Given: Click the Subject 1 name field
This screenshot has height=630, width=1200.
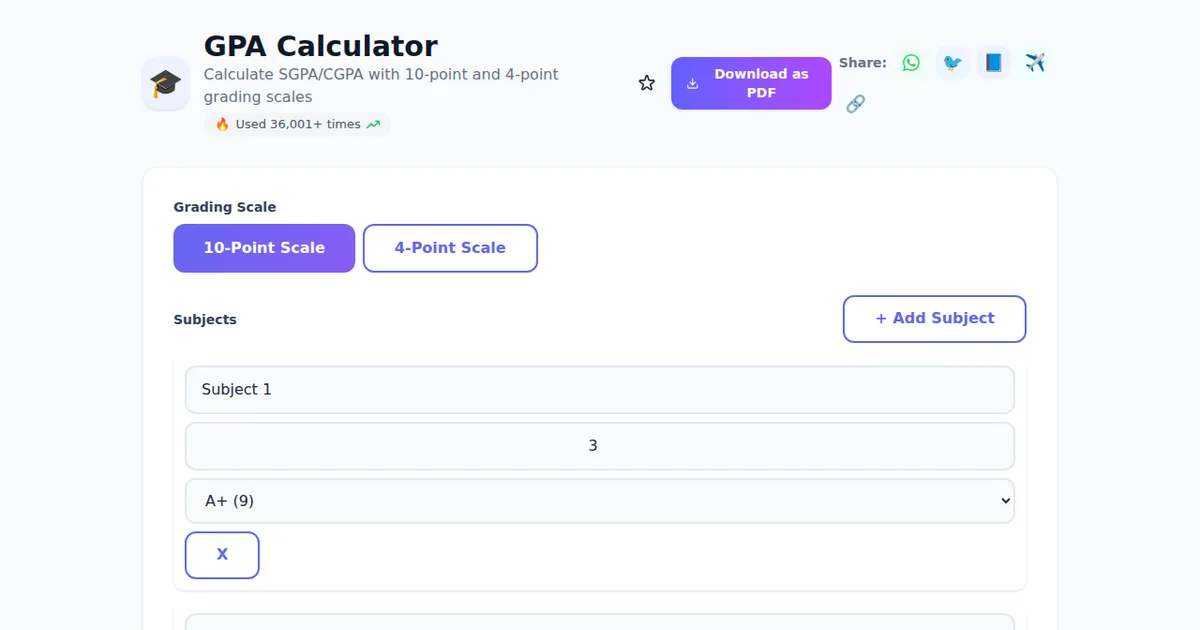Looking at the screenshot, I should [600, 389].
